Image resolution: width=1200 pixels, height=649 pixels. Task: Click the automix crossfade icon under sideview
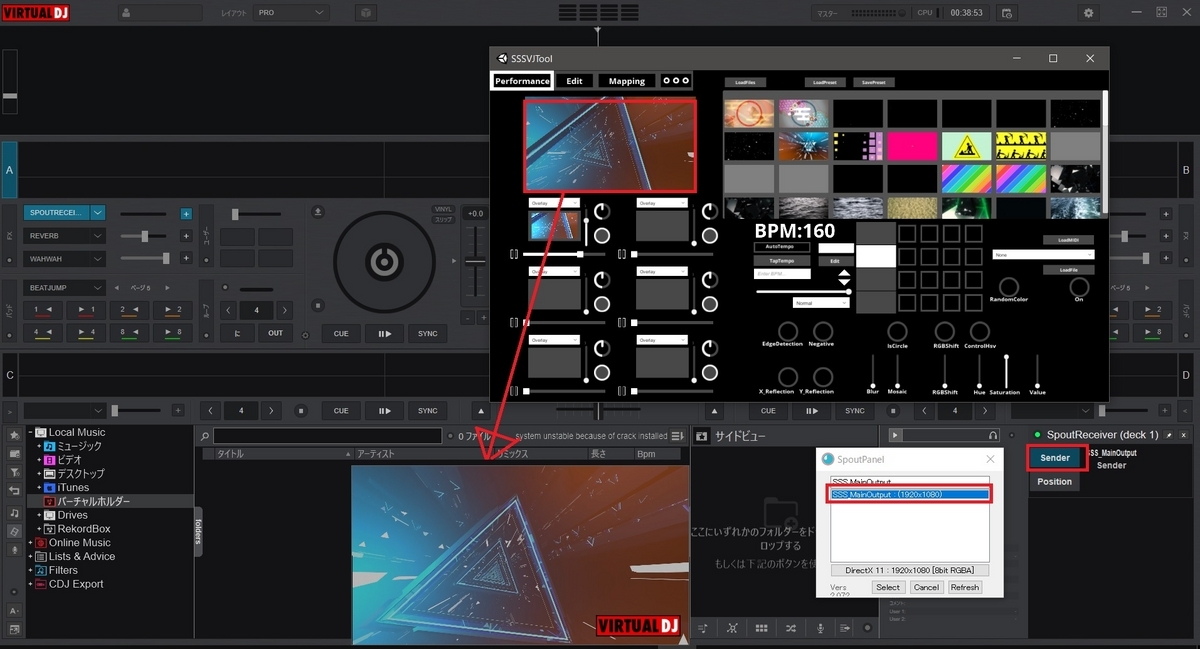point(732,628)
